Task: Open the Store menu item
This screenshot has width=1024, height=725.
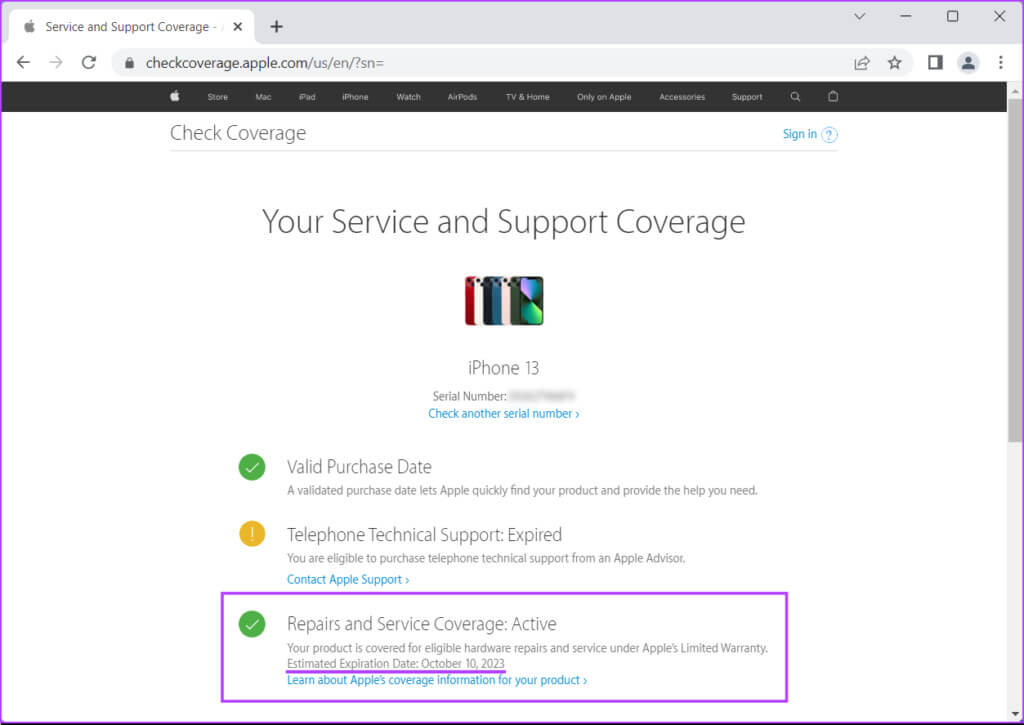Action: (x=217, y=97)
